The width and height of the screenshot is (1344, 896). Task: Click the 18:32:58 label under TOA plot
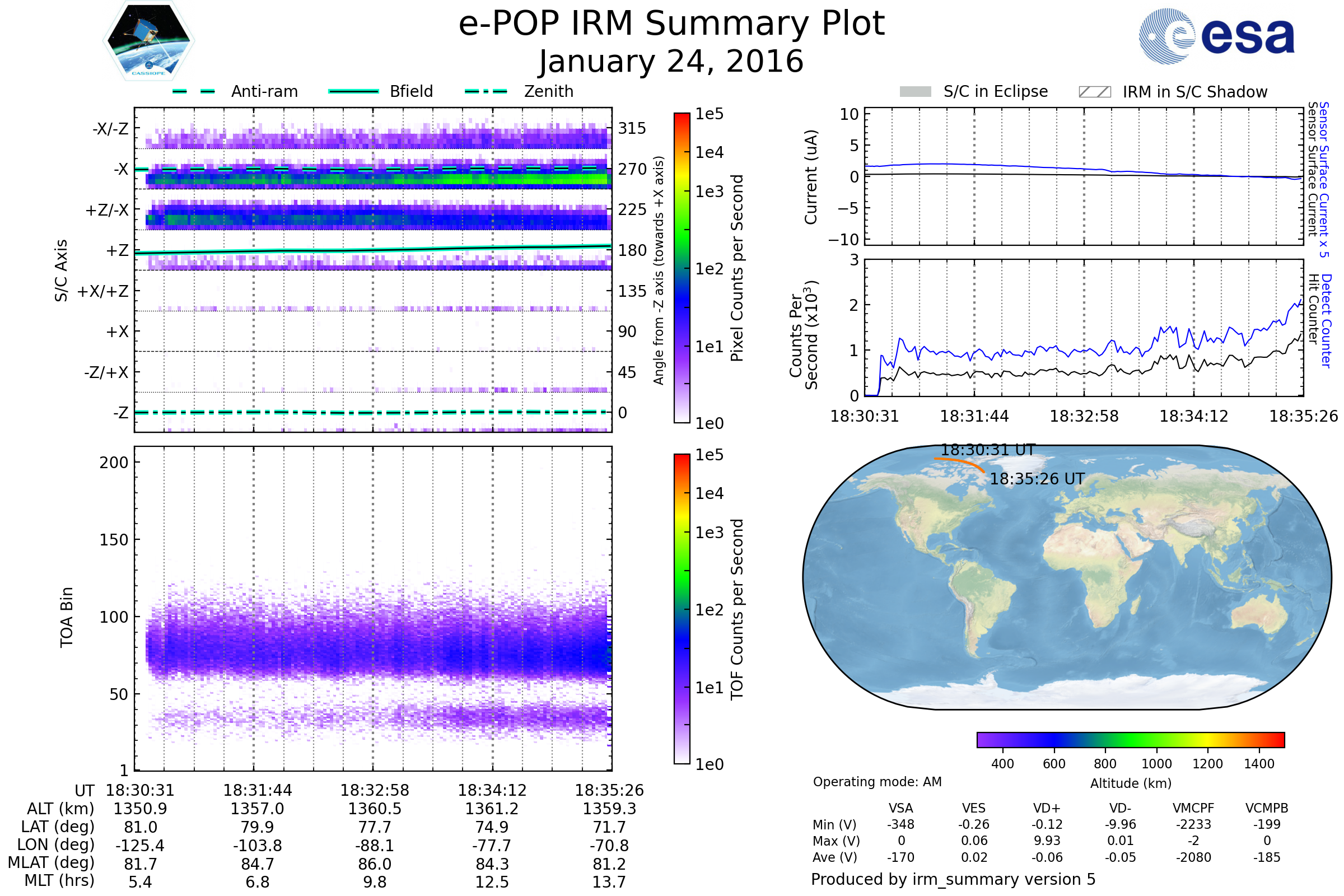click(x=375, y=790)
